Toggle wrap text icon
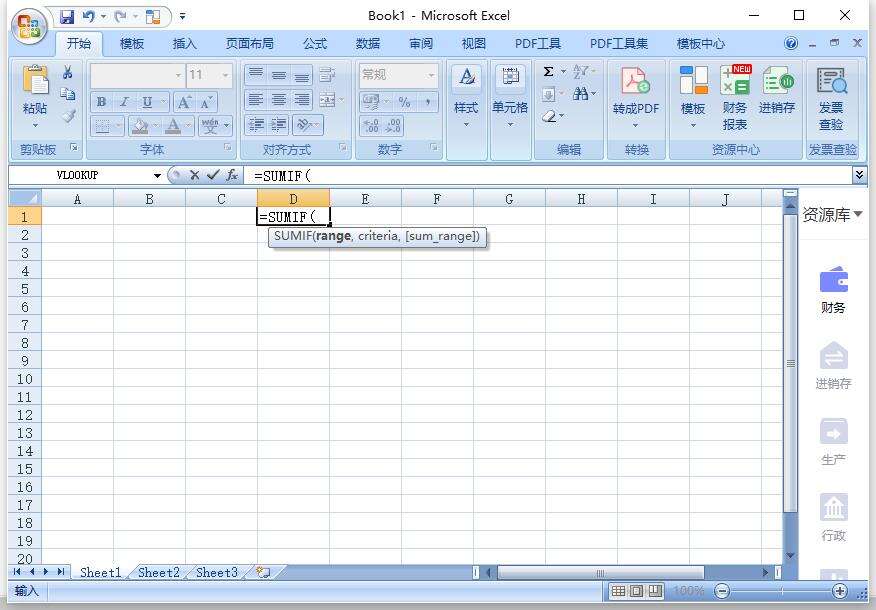 (327, 74)
